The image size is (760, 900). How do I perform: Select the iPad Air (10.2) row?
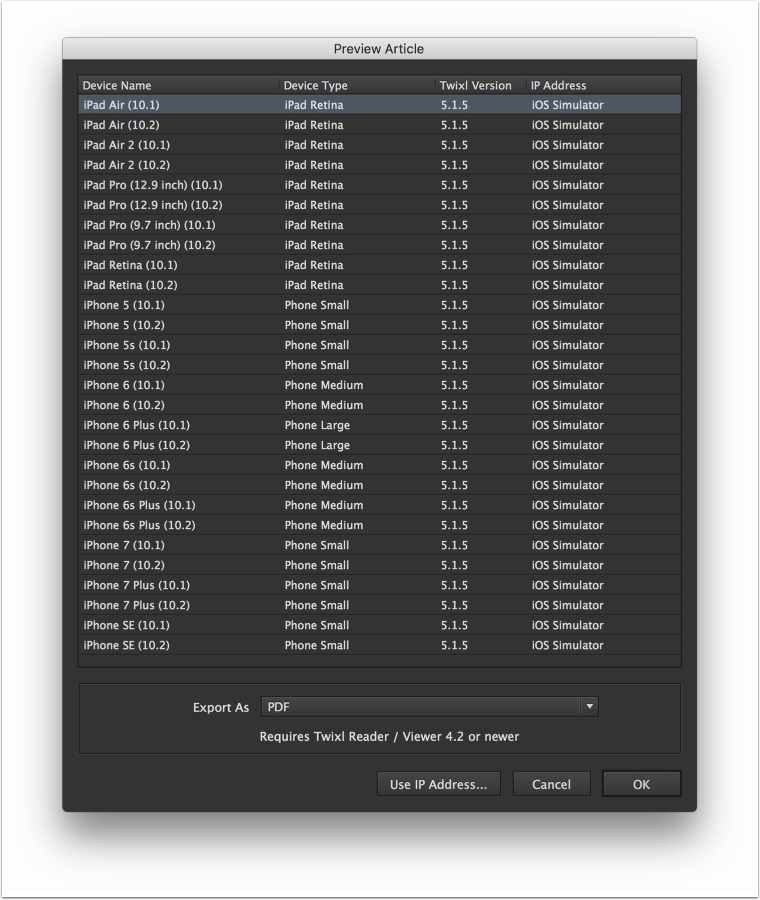[x=379, y=125]
